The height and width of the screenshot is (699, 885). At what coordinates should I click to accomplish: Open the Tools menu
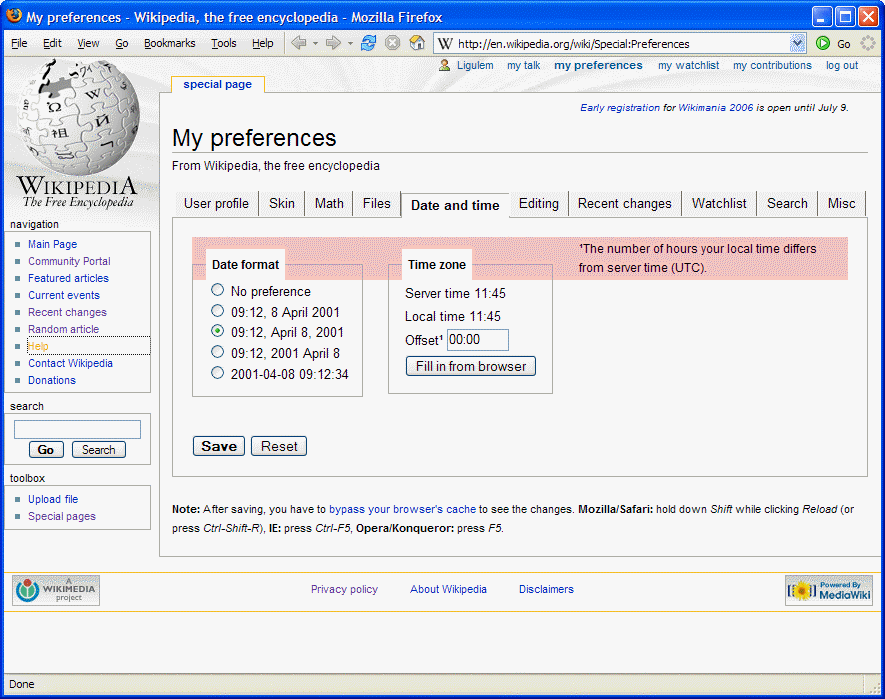(224, 43)
